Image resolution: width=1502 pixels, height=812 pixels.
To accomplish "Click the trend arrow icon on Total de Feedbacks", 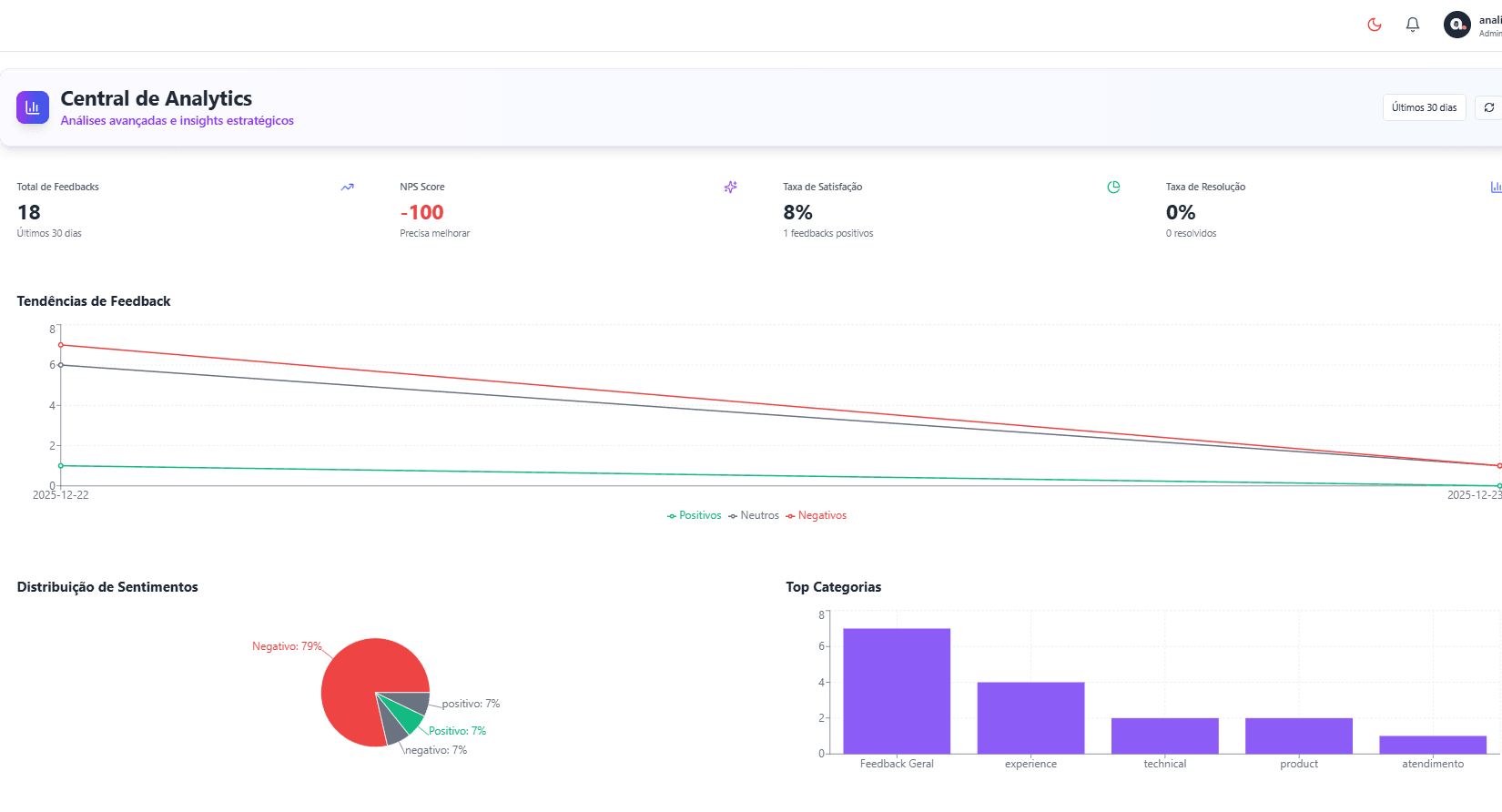I will click(347, 188).
